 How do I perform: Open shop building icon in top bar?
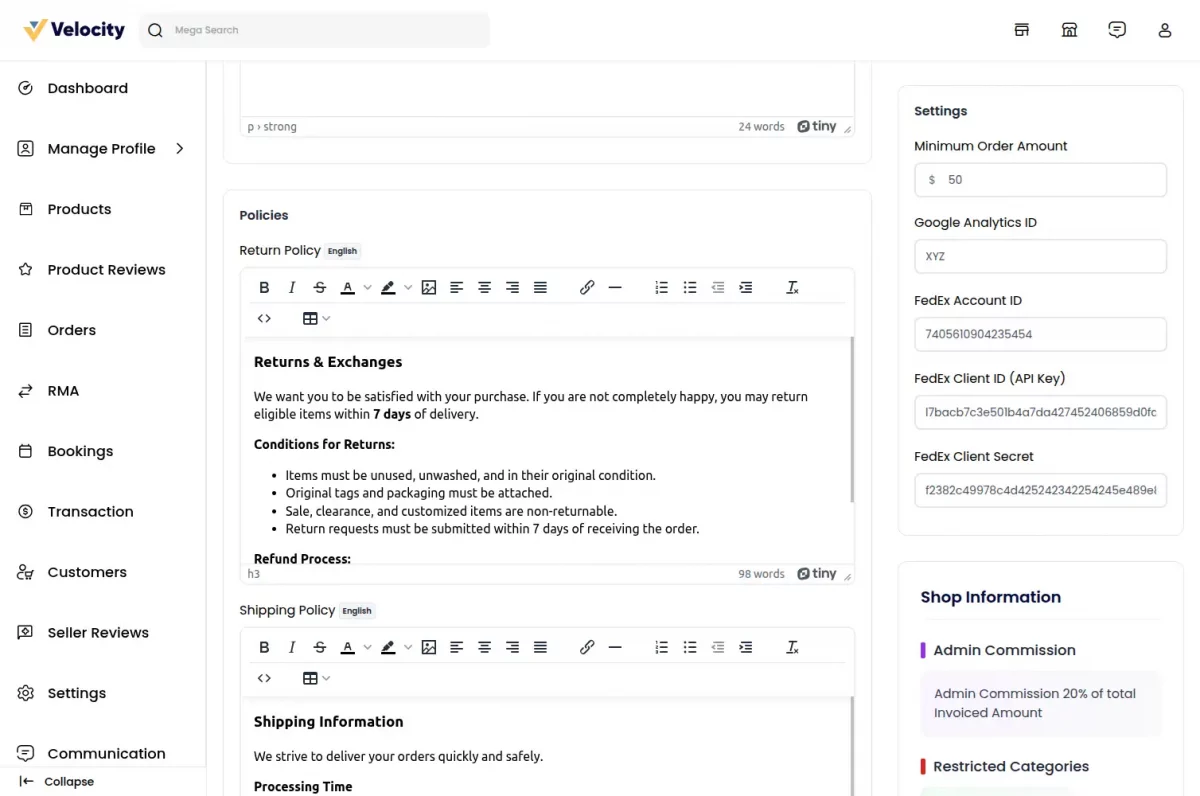[1069, 30]
